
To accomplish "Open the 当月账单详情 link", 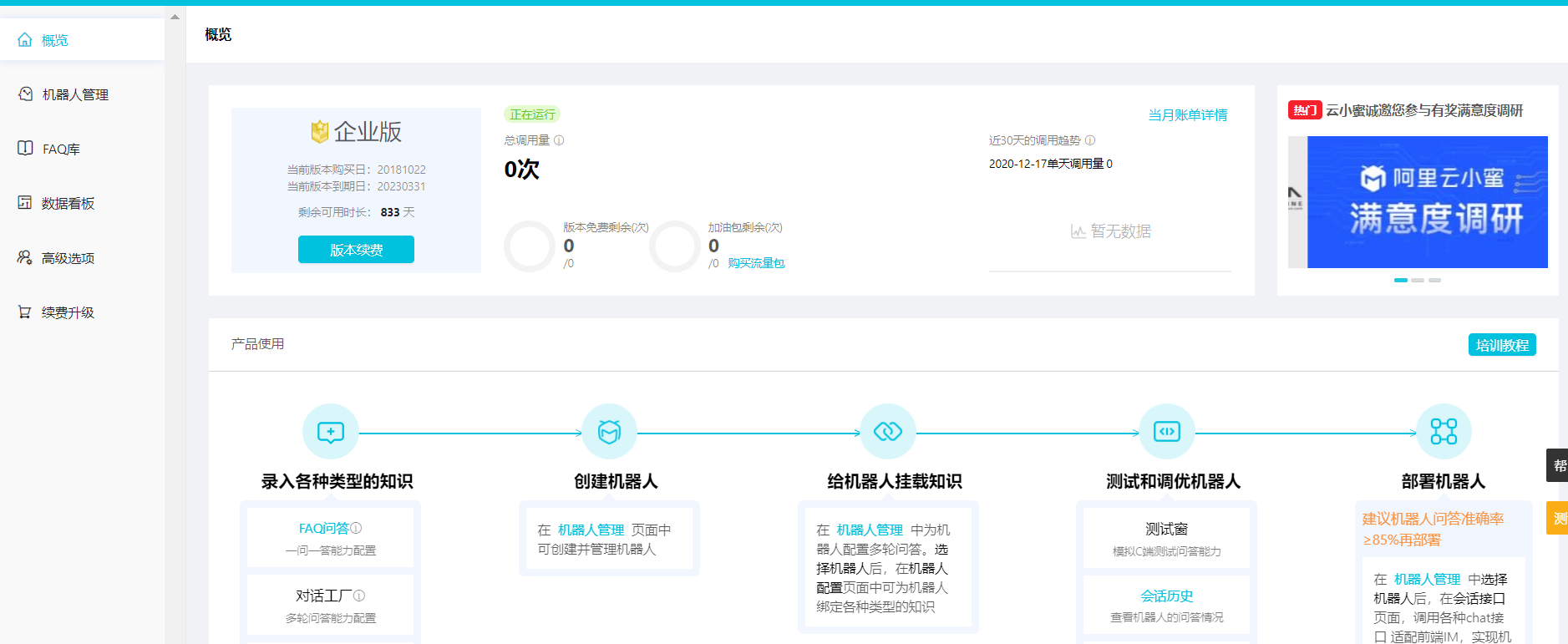I will [x=1187, y=114].
